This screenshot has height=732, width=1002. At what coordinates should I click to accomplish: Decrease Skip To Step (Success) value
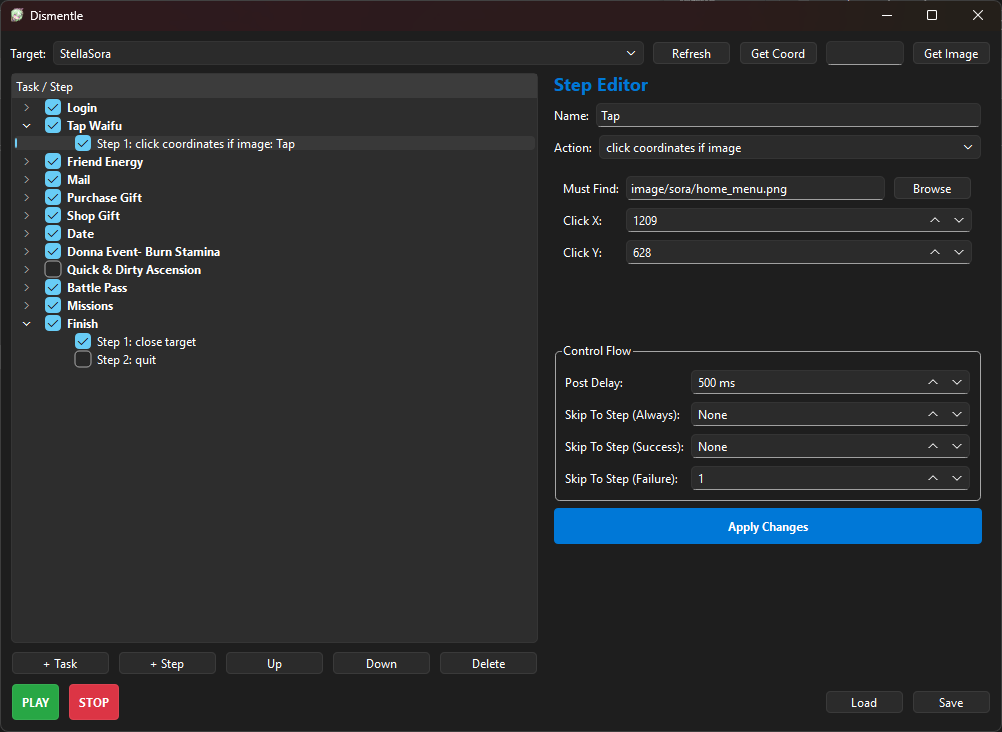[x=957, y=446]
